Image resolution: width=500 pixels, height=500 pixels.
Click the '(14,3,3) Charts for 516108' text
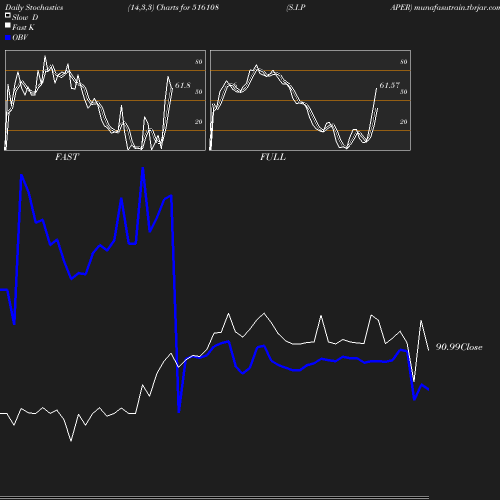[173, 8]
